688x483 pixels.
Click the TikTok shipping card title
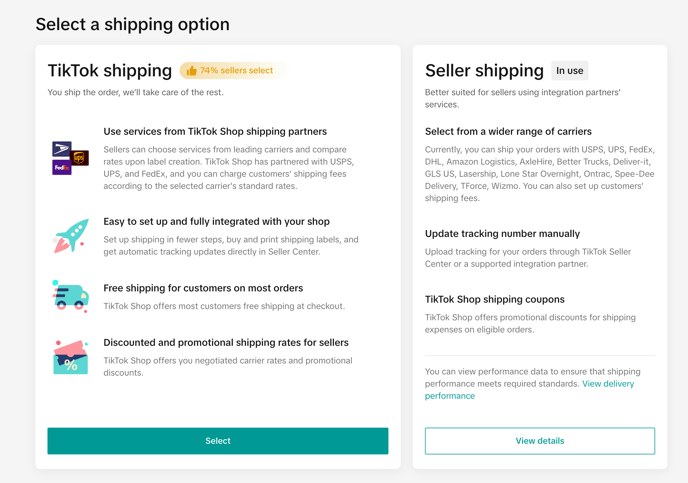tap(110, 71)
